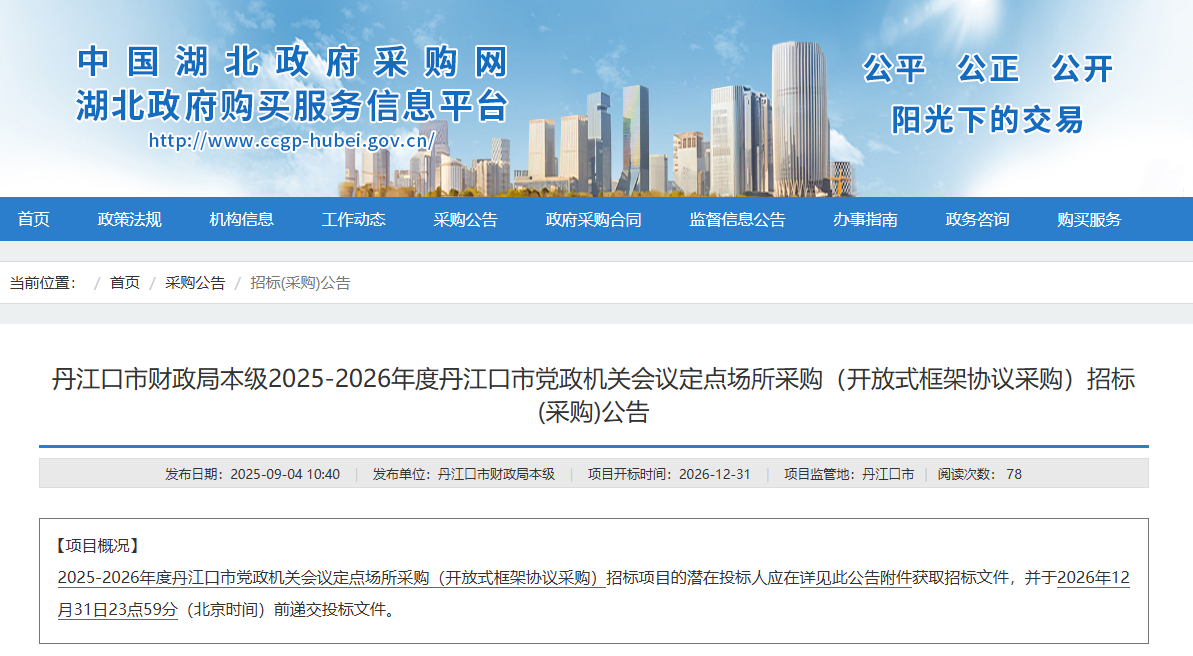
Task: Open the website URL http://www.ccgp-hubei.gov.cn/
Action: click(291, 141)
